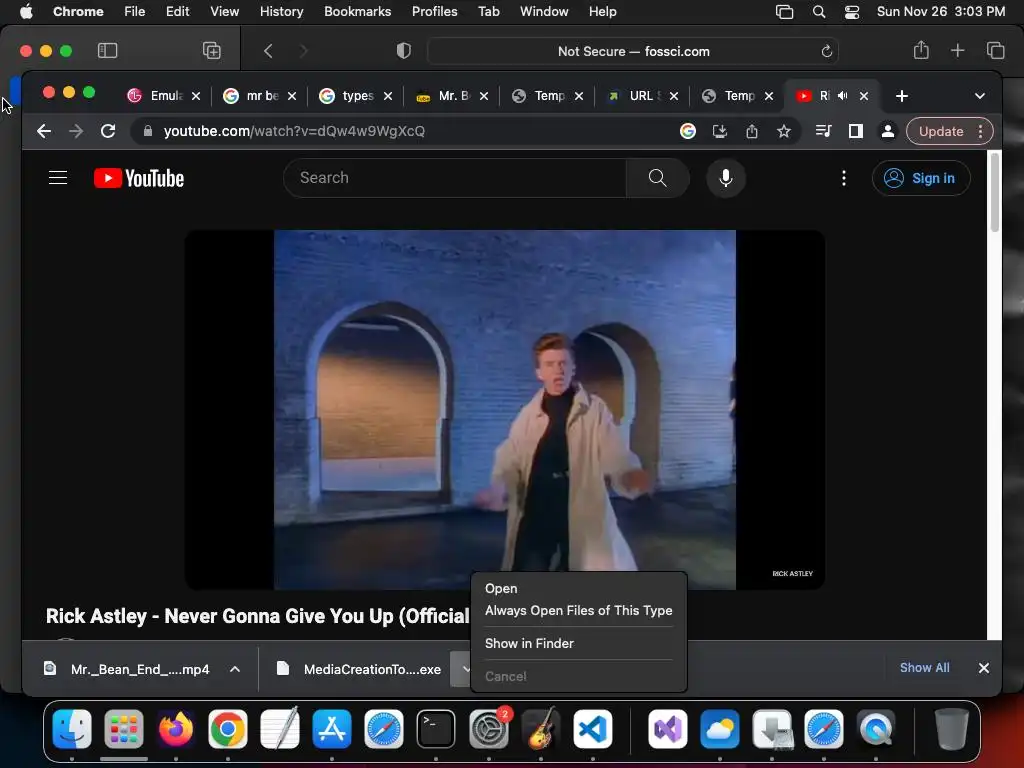Go back in Chrome

[44, 131]
